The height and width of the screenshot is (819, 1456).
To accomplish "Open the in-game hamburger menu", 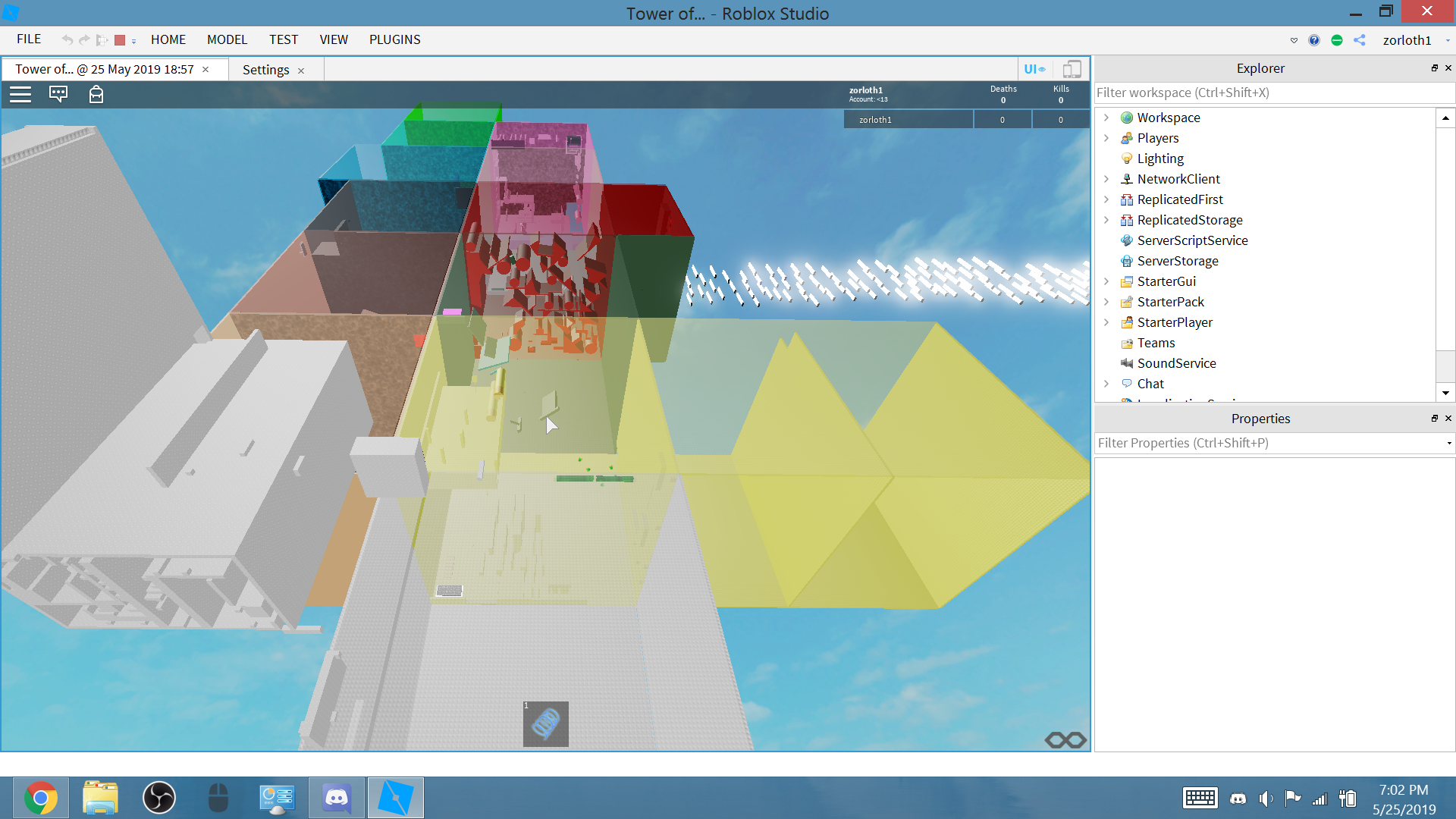I will (x=20, y=95).
